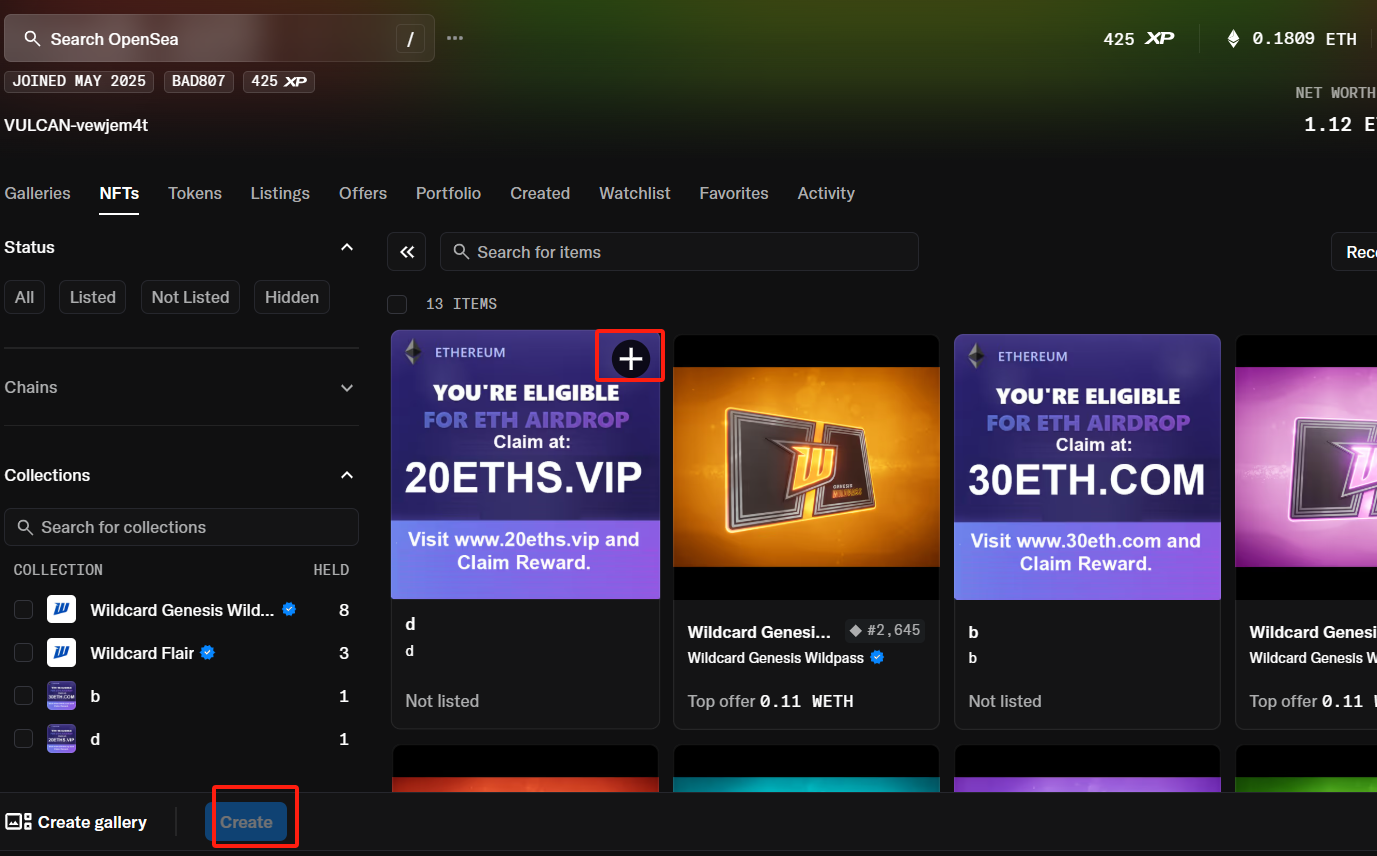Check the collection d checkbox
Image resolution: width=1377 pixels, height=856 pixels.
(24, 739)
